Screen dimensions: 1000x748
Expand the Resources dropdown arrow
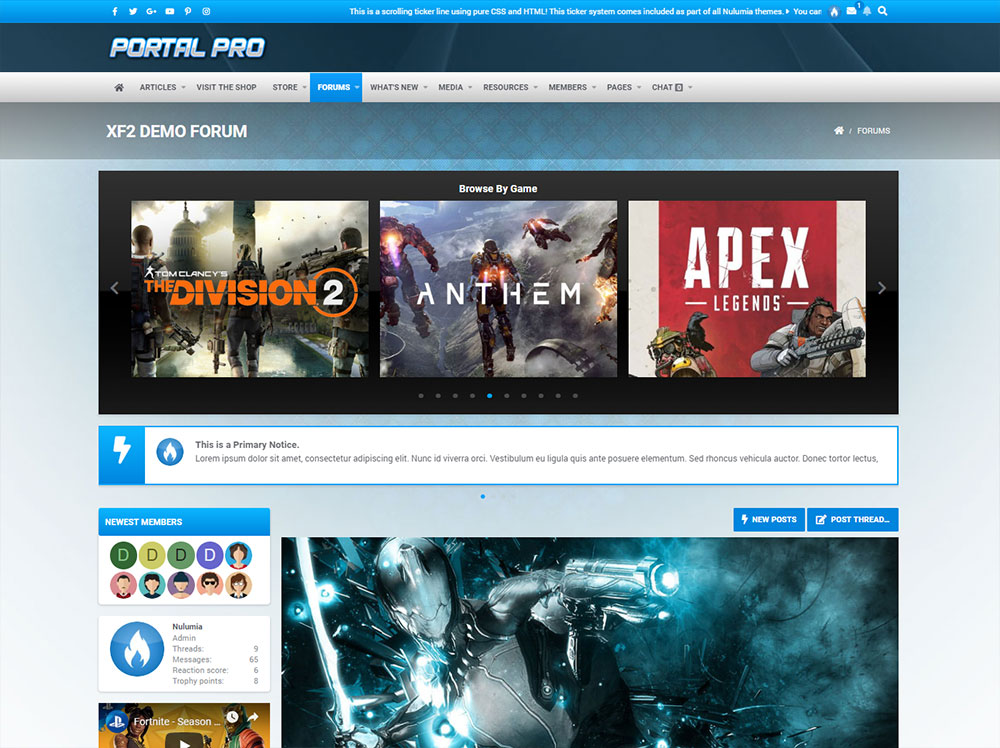pos(535,88)
